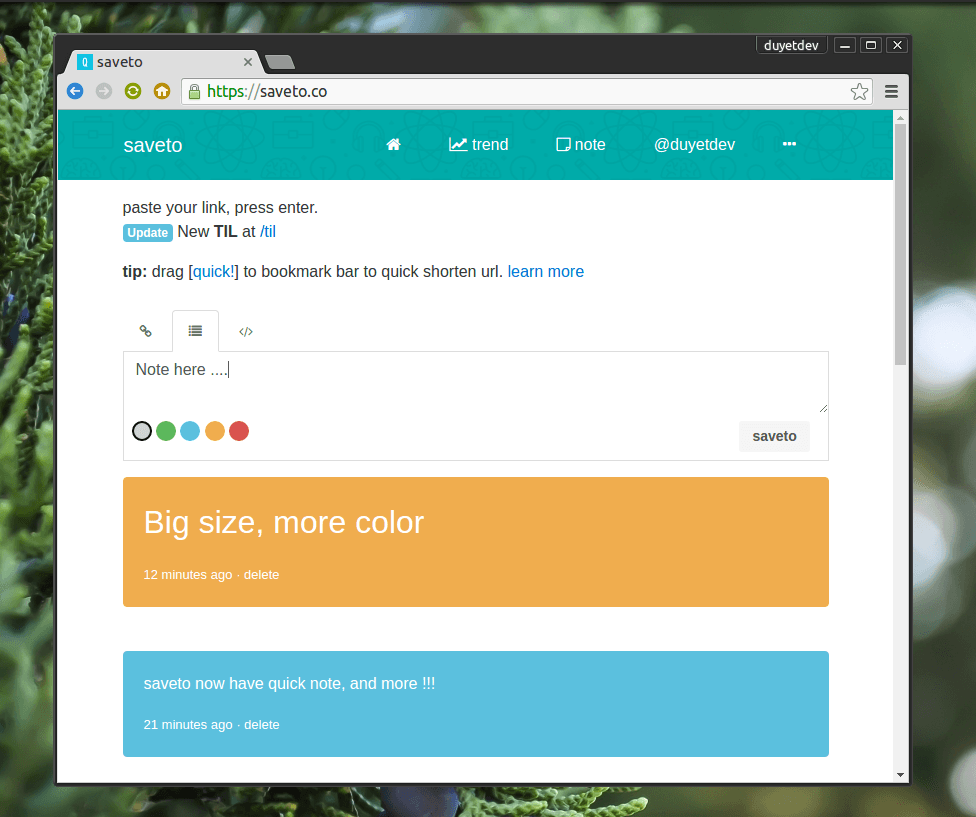The height and width of the screenshot is (817, 976).
Task: Open the browser hamburger menu
Action: pos(891,91)
